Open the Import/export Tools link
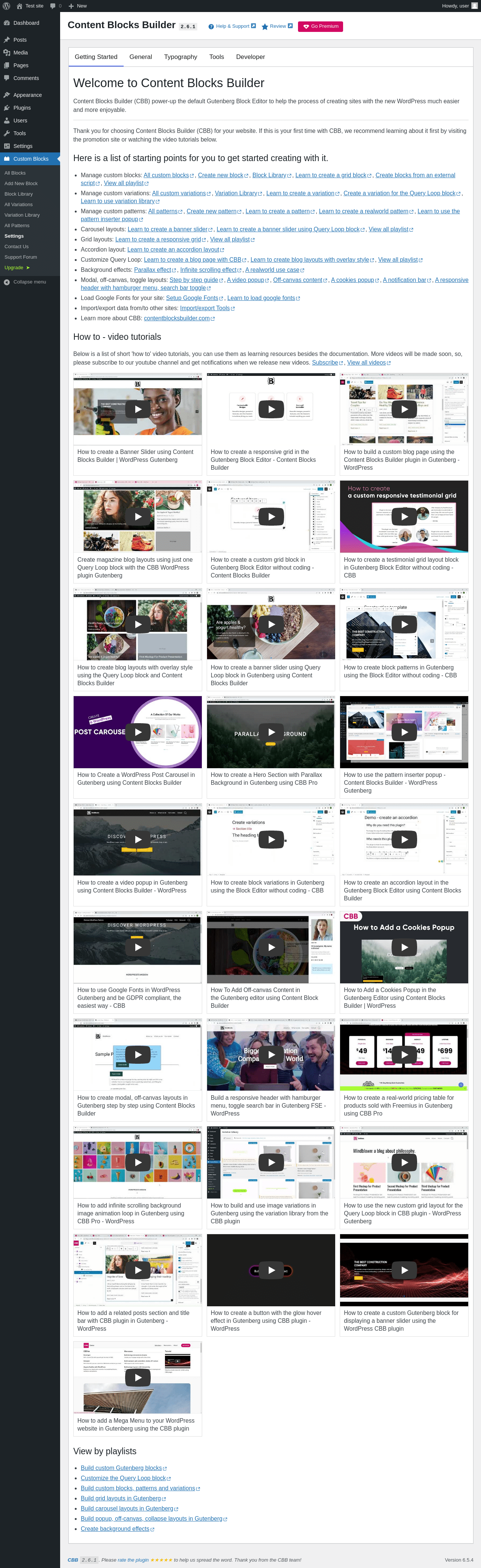The image size is (481, 1568). [207, 308]
